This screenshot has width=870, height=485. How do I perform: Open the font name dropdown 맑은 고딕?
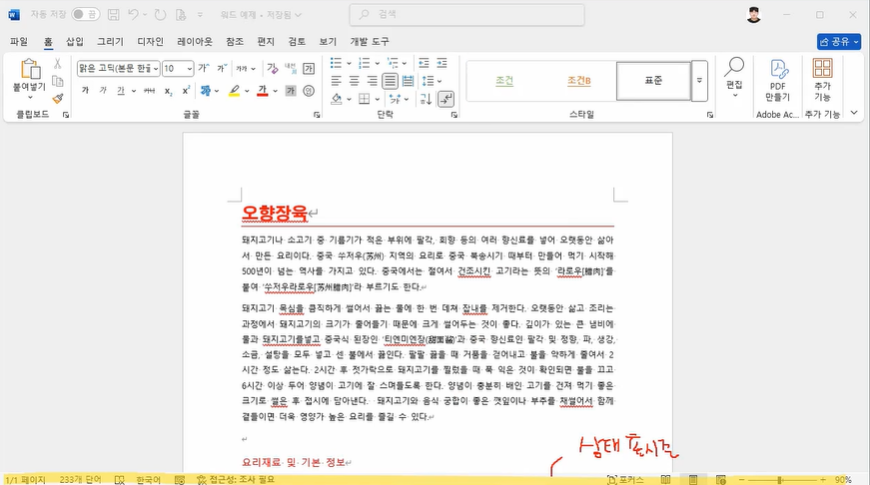point(118,68)
